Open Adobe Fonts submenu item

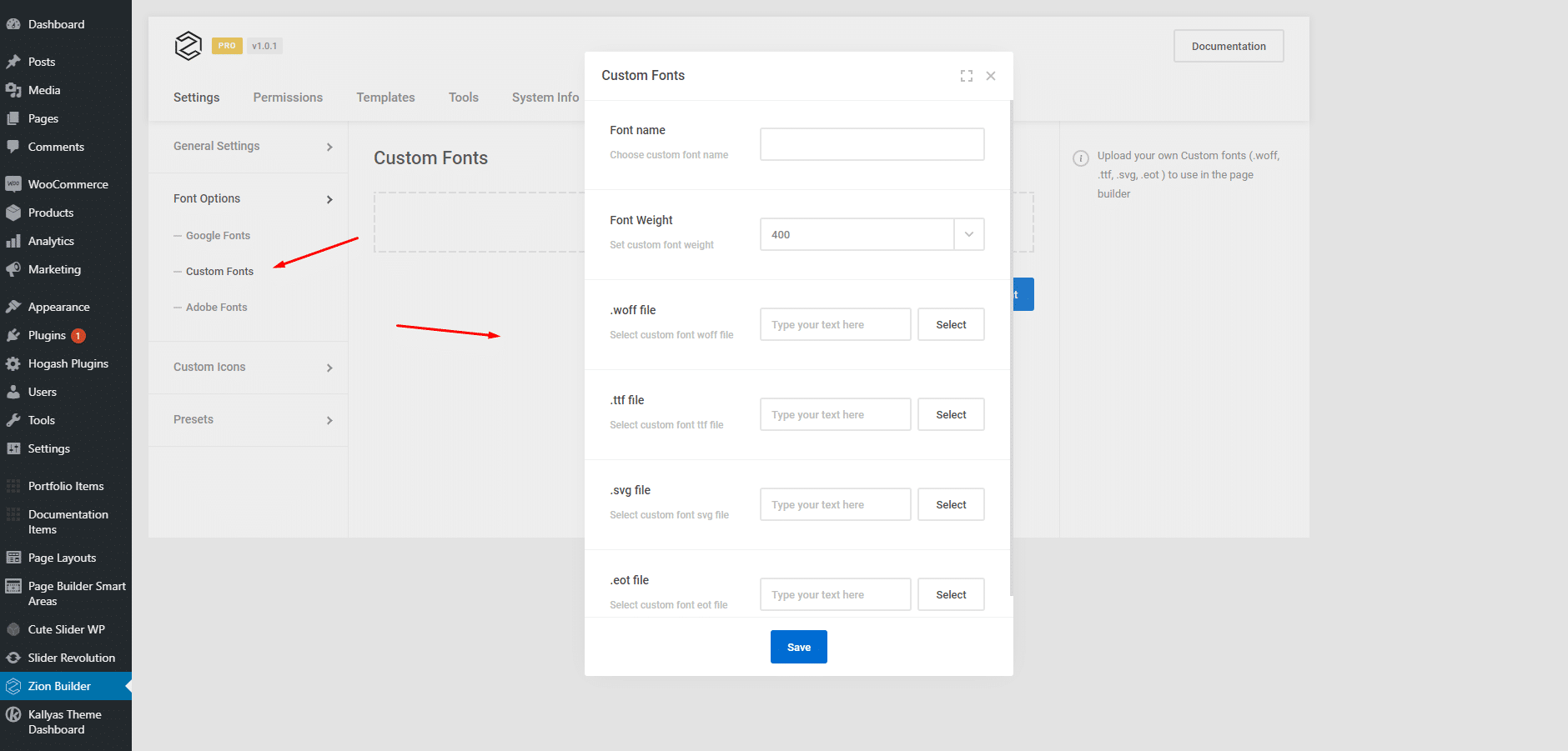coord(217,308)
